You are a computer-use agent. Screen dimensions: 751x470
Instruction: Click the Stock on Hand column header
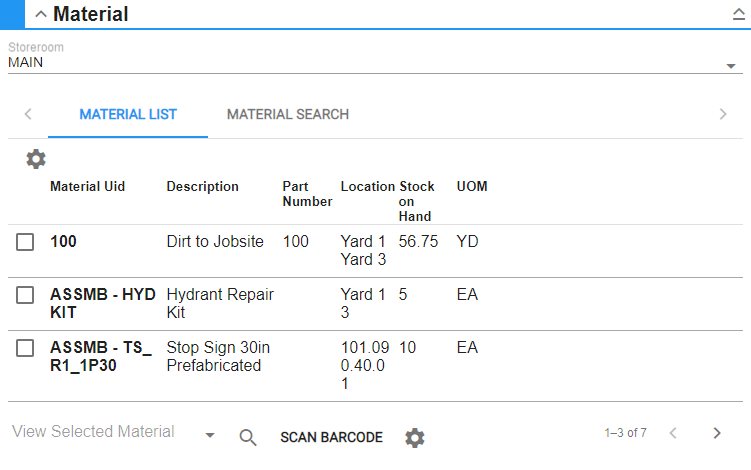point(416,201)
